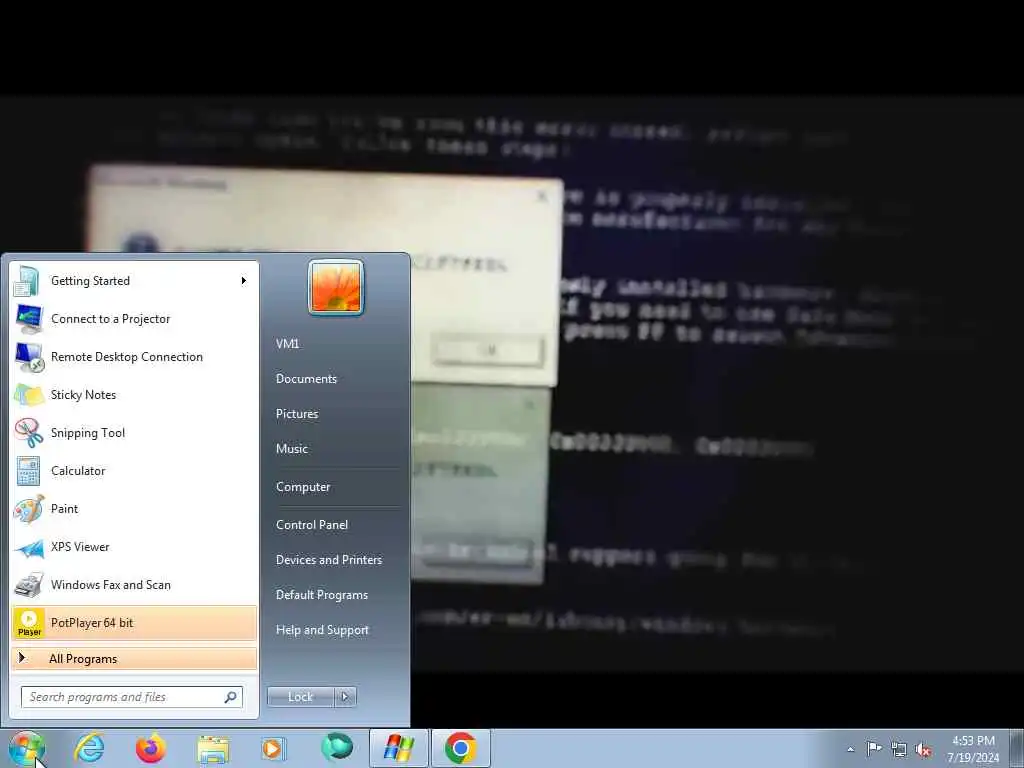Click the network tray icon

[899, 749]
